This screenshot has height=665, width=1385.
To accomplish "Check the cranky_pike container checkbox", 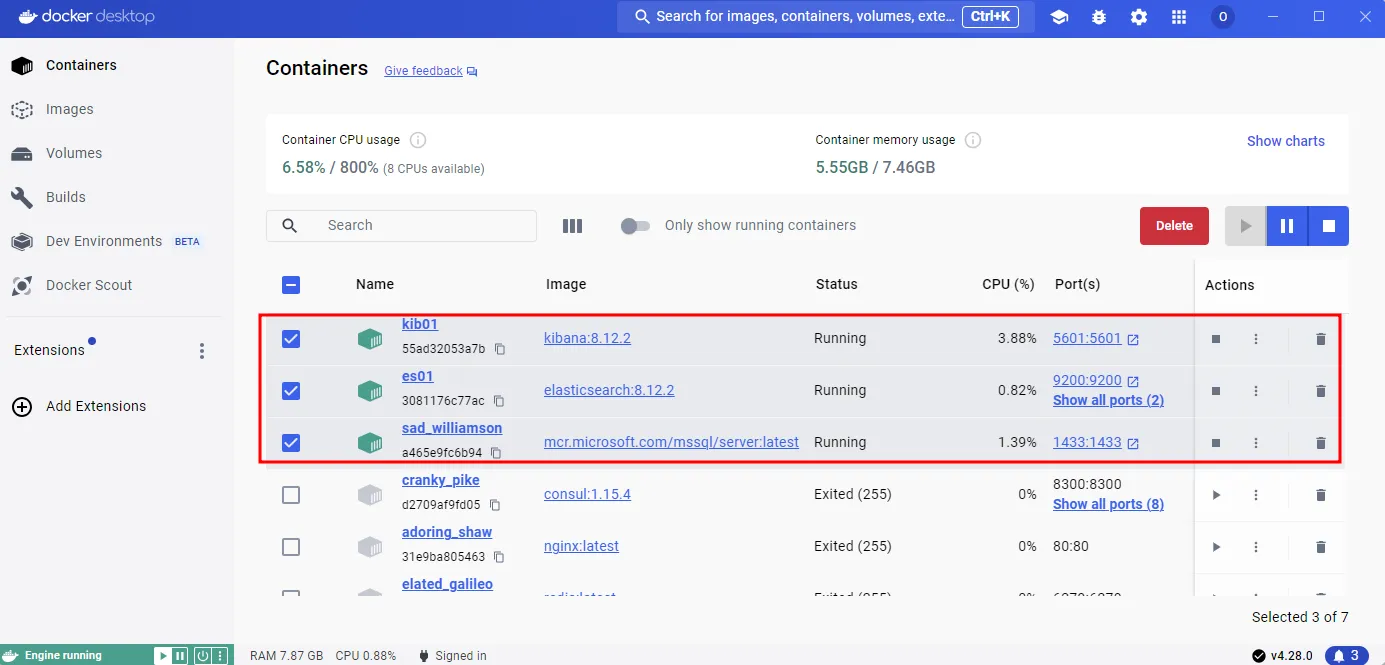I will 291,495.
